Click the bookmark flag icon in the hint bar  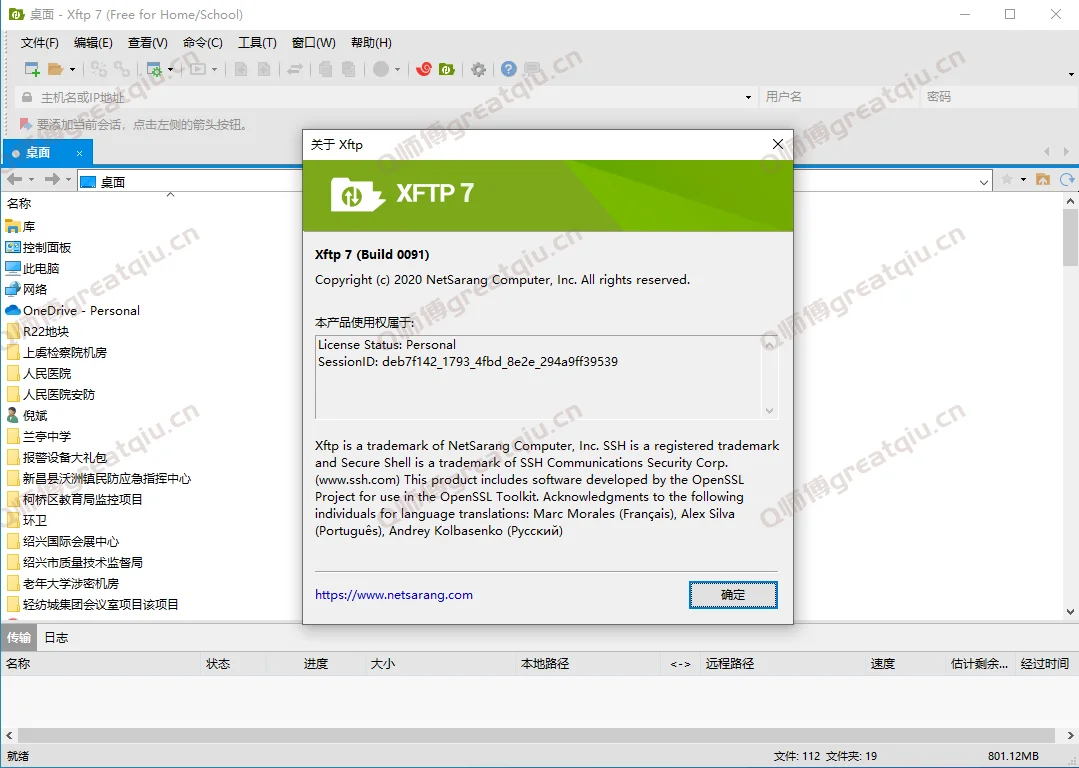click(25, 125)
